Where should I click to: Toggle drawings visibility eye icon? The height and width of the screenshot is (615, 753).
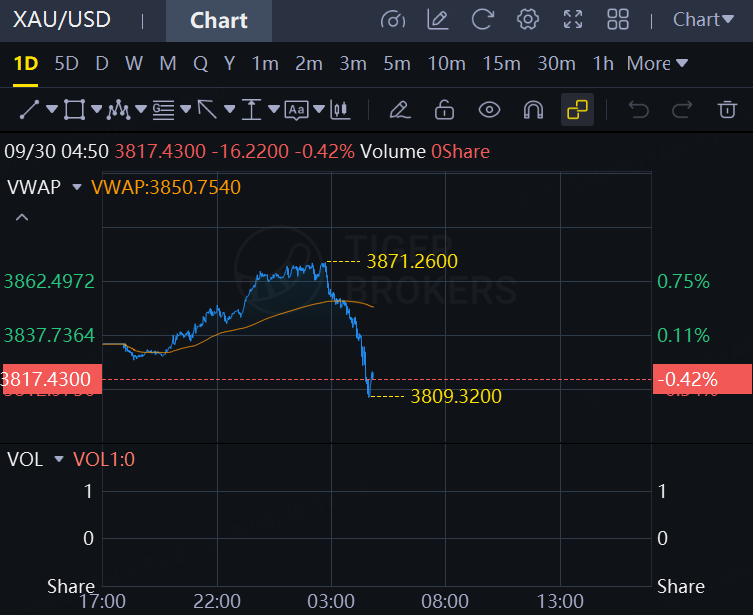coord(489,110)
